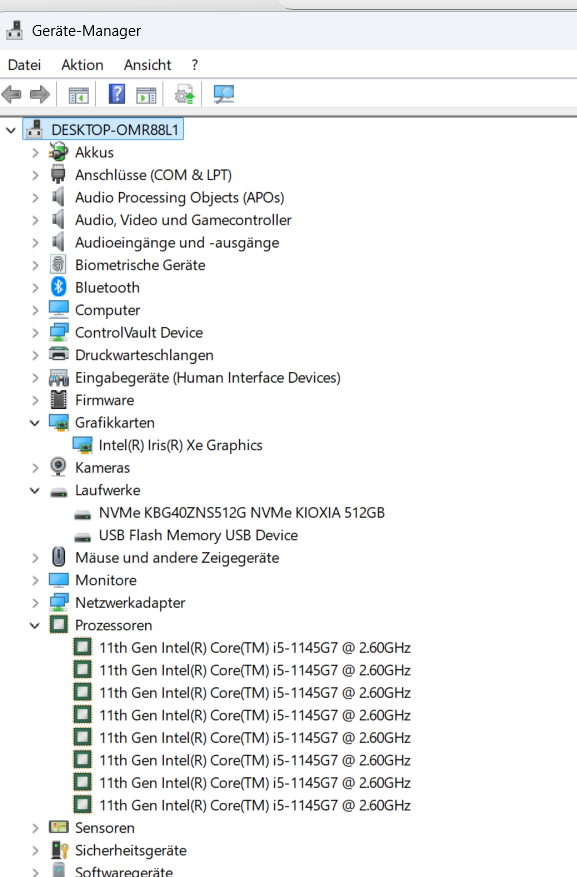
Task: Open the Datei menu
Action: [25, 65]
